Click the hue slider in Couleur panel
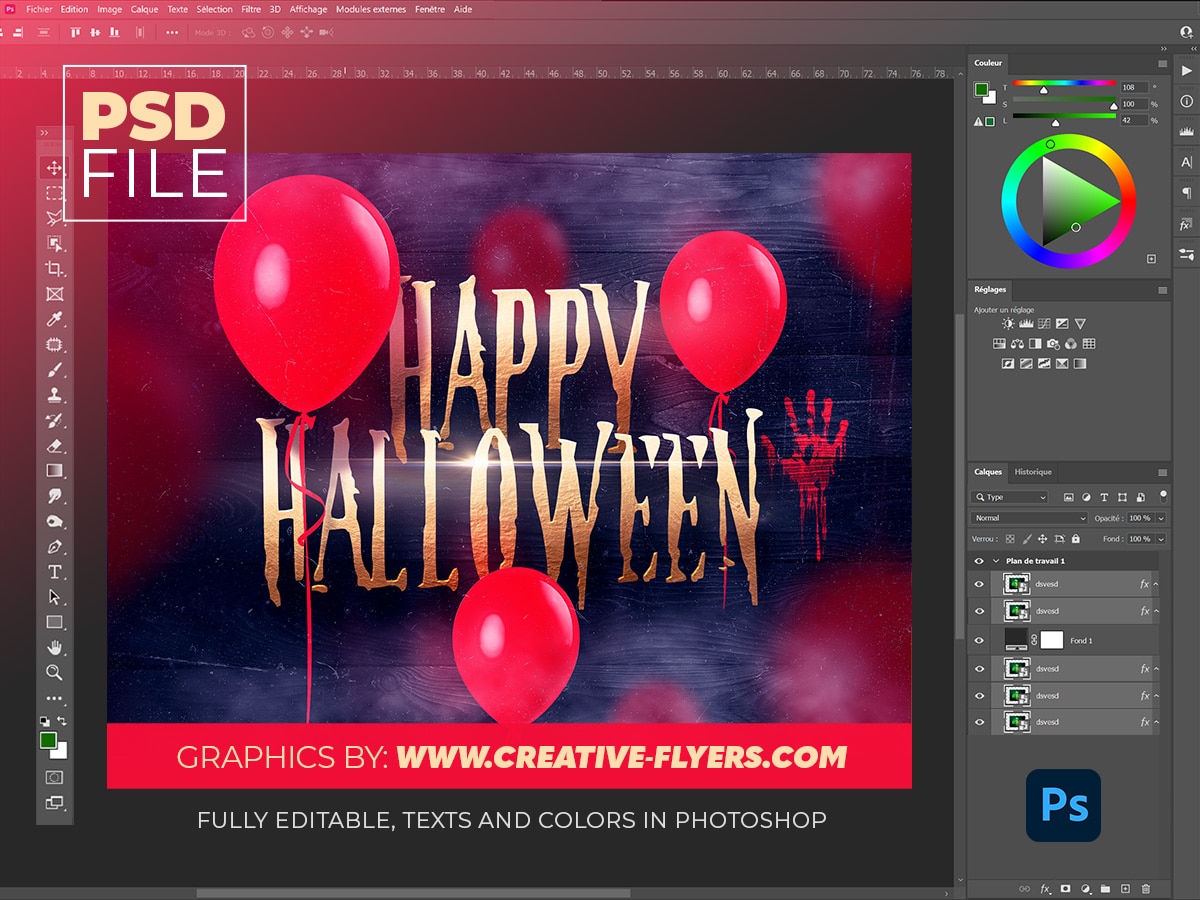 click(x=1064, y=84)
